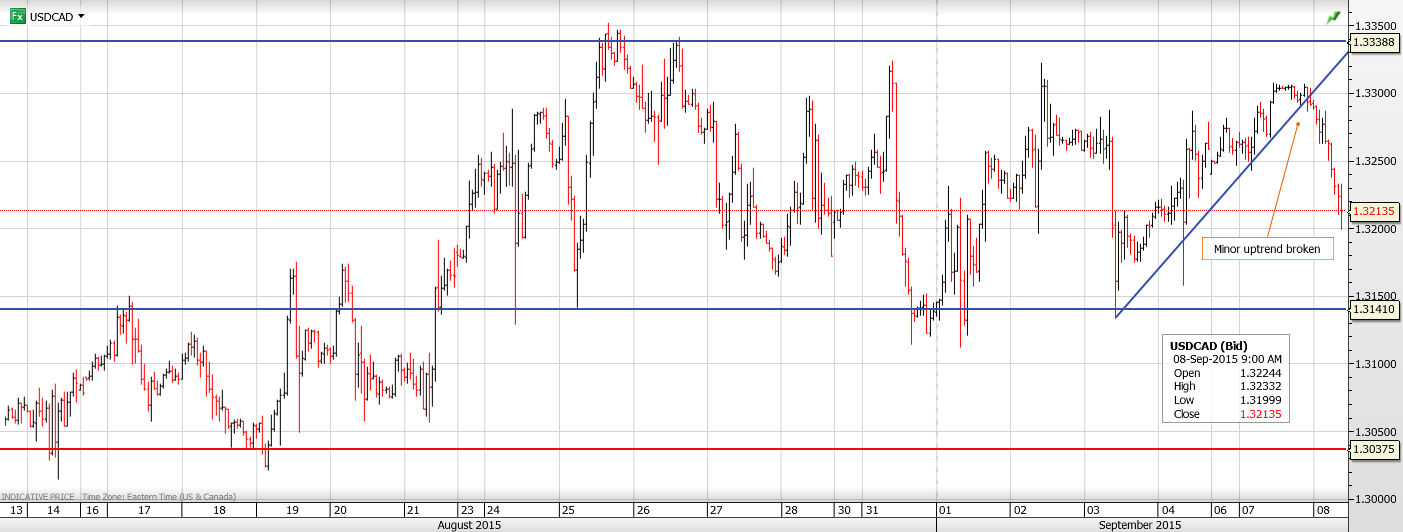Click the "August 2015" month label
This screenshot has height=532, width=1403.
click(x=469, y=524)
